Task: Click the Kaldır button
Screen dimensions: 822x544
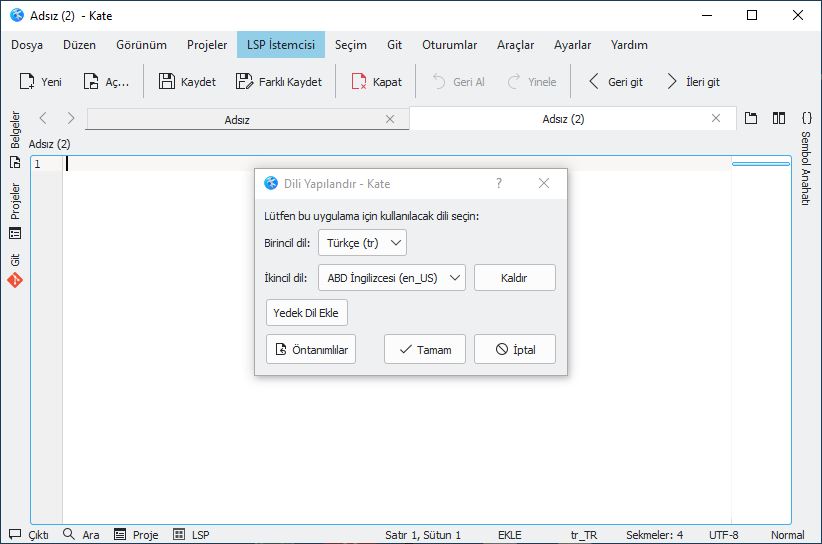Action: pyautogui.click(x=515, y=278)
